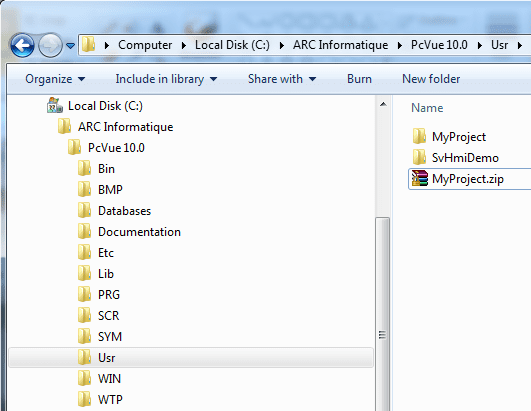Image resolution: width=531 pixels, height=411 pixels.
Task: Click the navigation pane scroll up arrow
Action: (x=383, y=104)
